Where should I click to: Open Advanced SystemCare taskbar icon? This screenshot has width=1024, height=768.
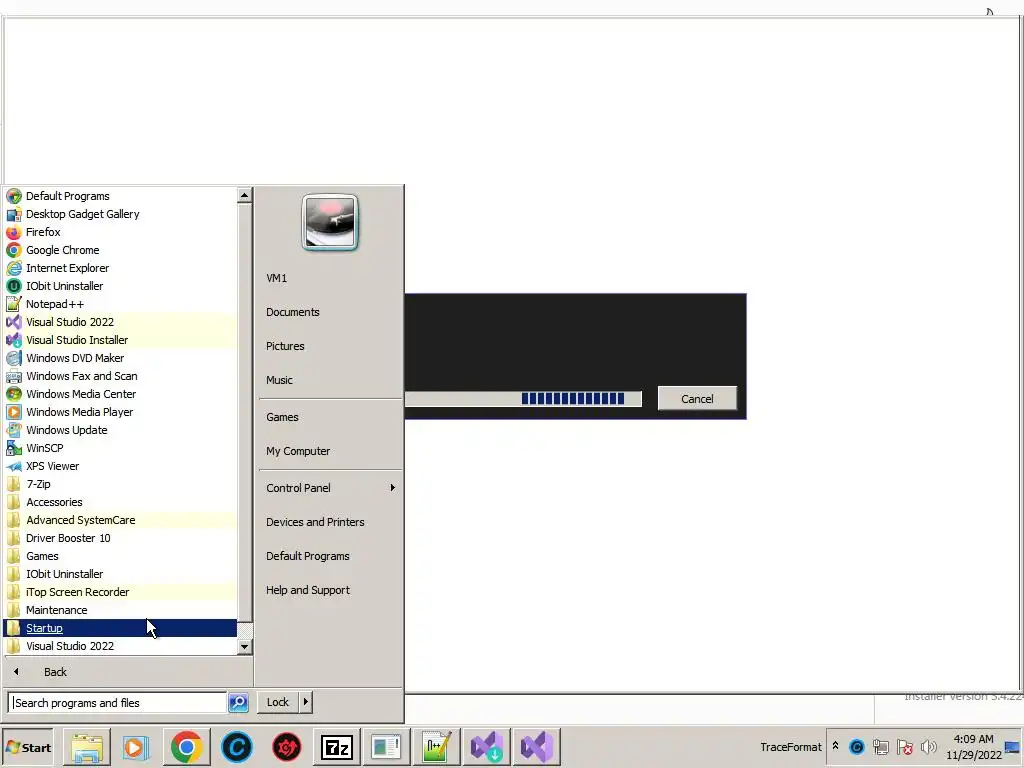pyautogui.click(x=236, y=747)
